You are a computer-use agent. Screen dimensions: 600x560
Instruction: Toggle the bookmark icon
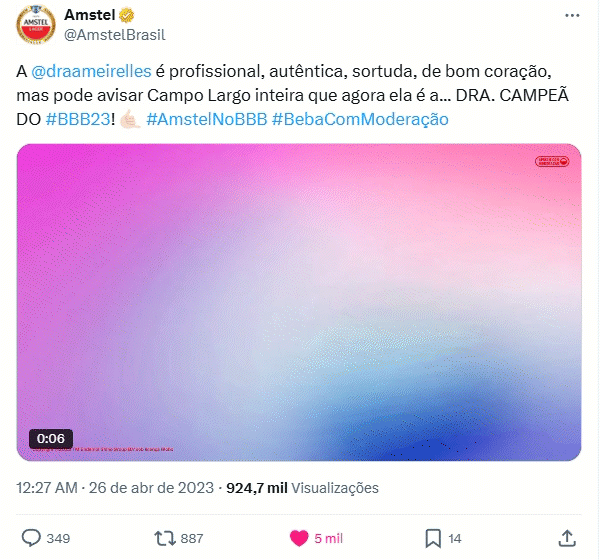[x=433, y=538]
